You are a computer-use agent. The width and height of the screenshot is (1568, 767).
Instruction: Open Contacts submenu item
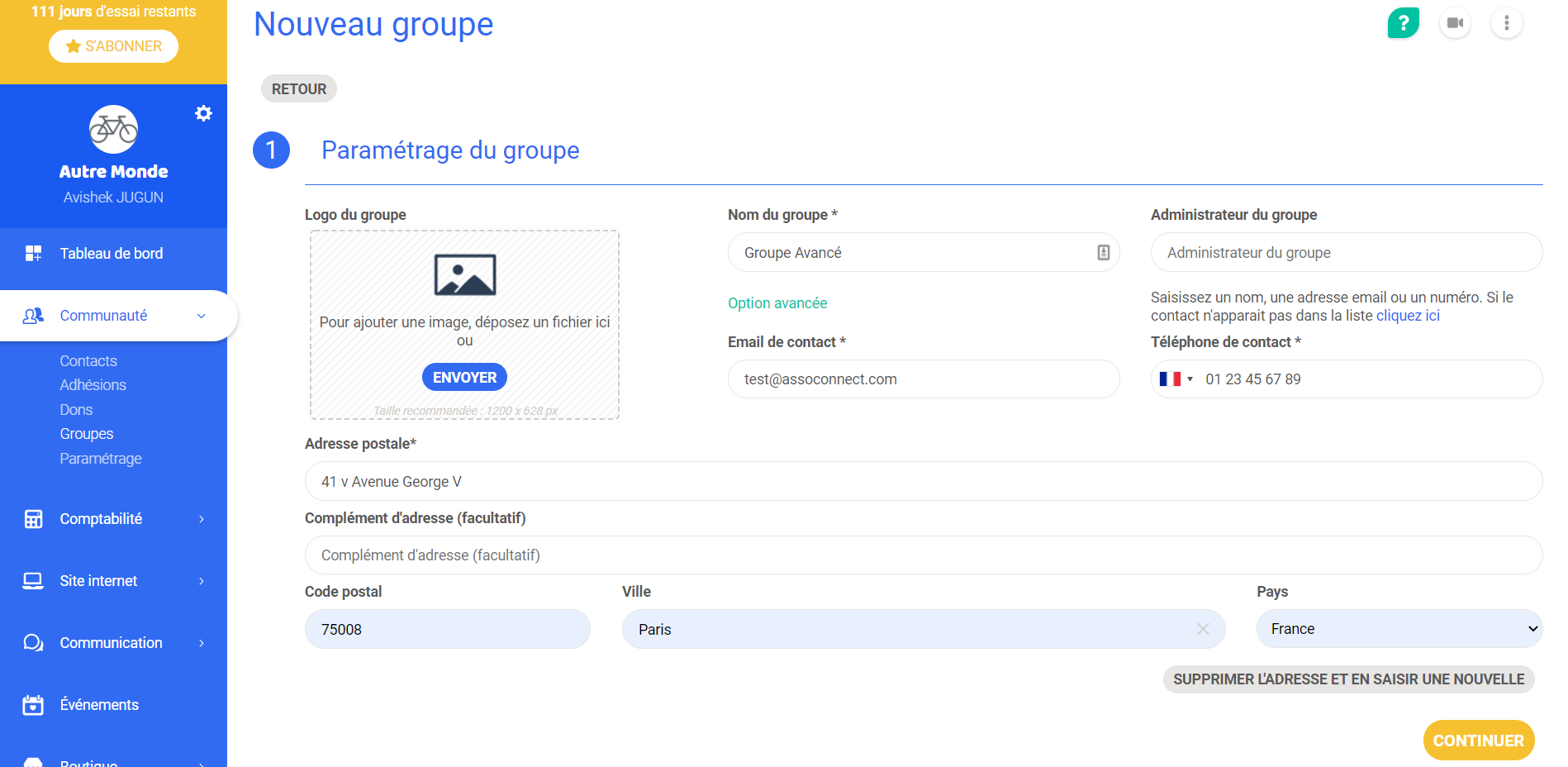click(x=88, y=361)
